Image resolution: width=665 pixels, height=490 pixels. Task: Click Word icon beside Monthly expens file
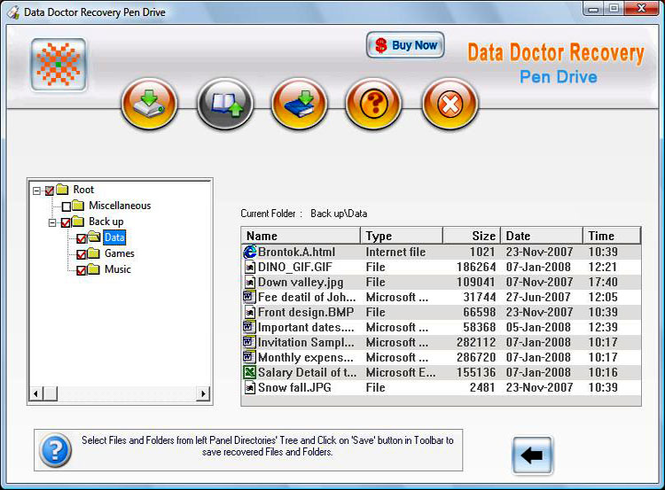coord(249,357)
